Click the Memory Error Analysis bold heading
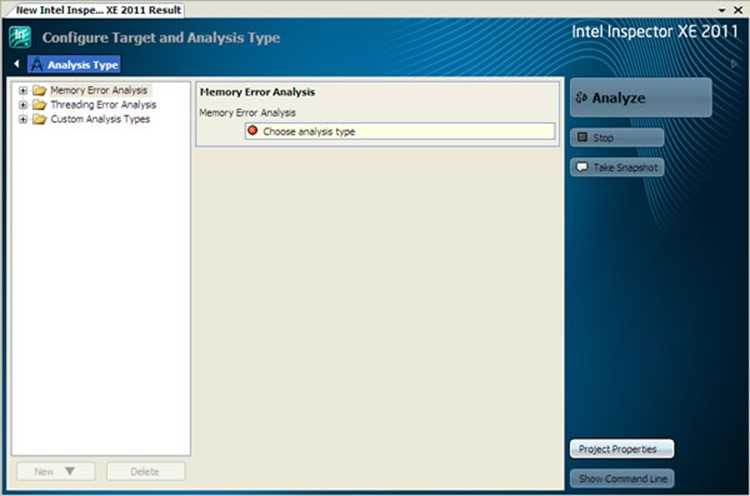Image resolution: width=750 pixels, height=496 pixels. [257, 92]
